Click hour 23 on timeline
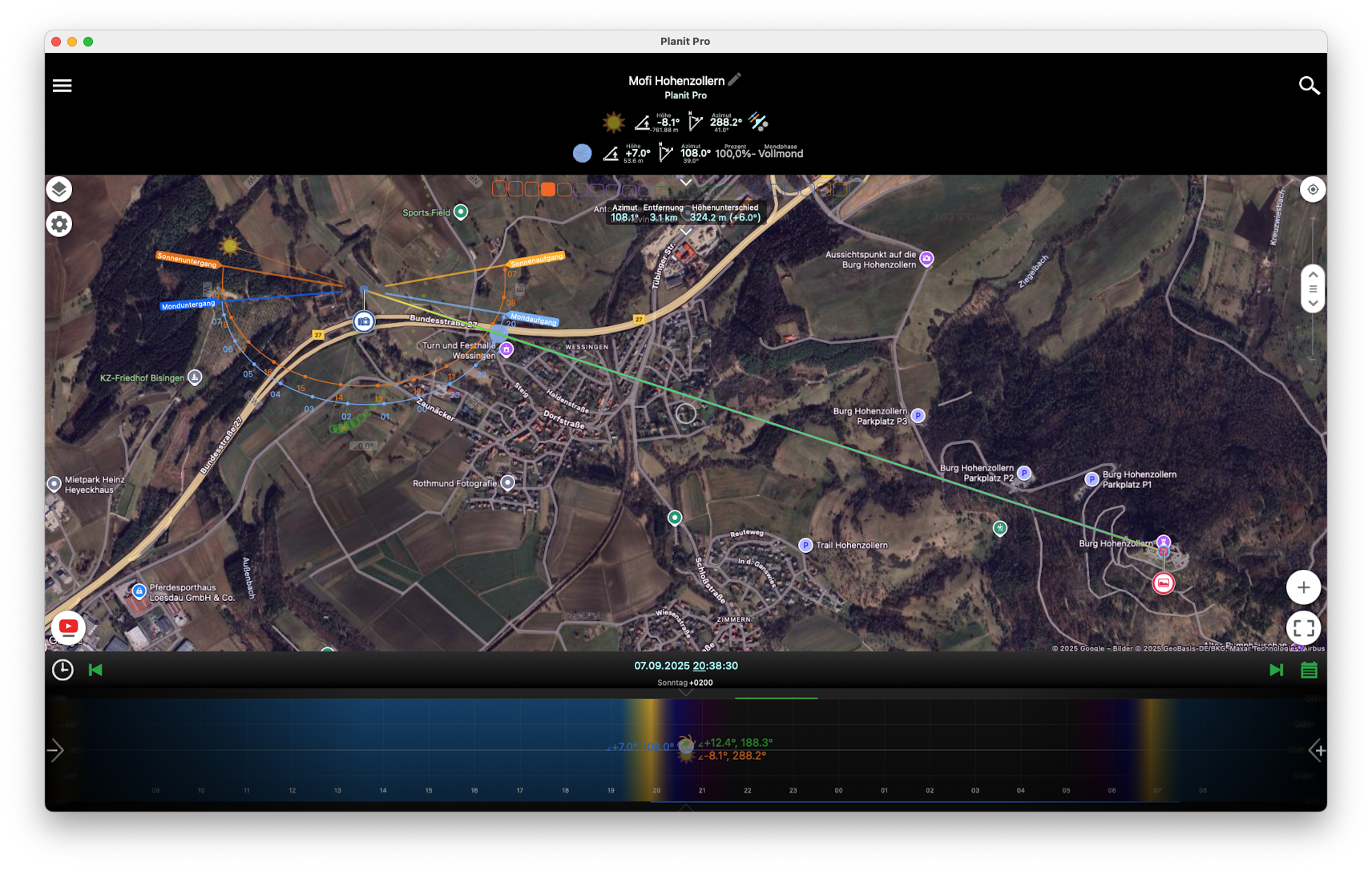This screenshot has width=1372, height=871. coord(793,790)
